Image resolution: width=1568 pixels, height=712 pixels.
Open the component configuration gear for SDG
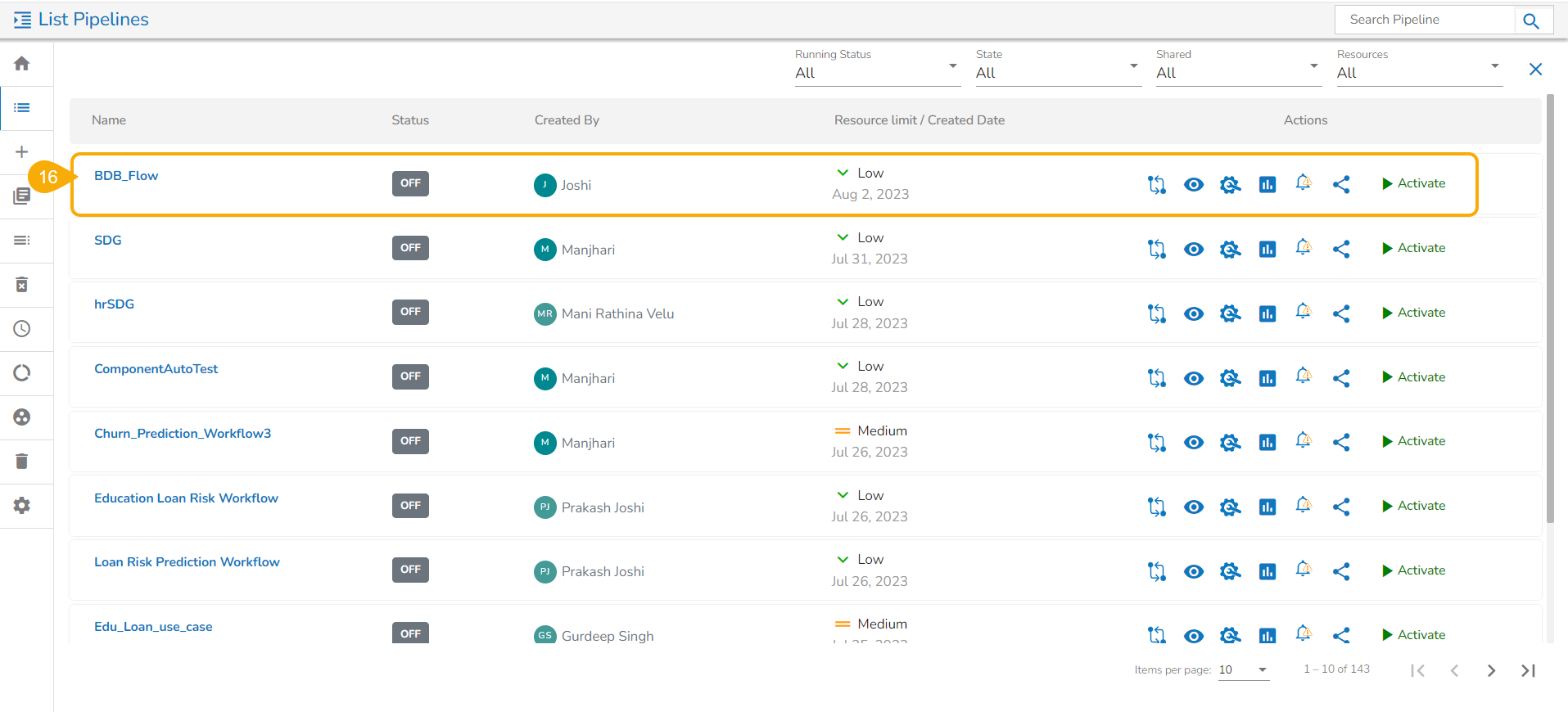tap(1230, 249)
